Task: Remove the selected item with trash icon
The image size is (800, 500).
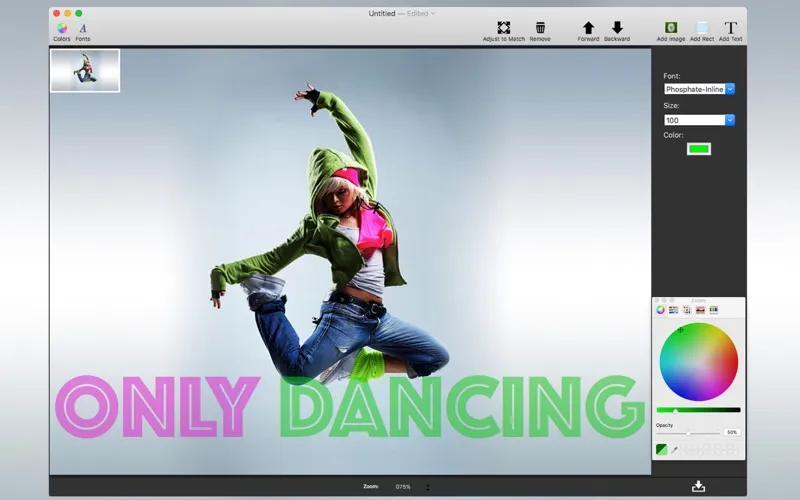Action: (x=540, y=28)
